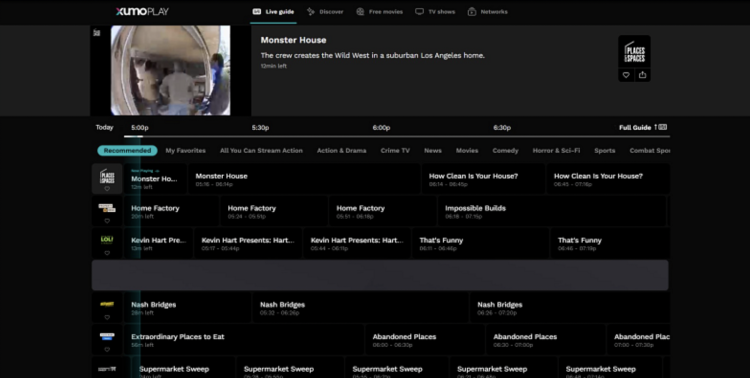Viewport: 750px width, 378px height.
Task: Click the TV shows screen icon
Action: tap(419, 11)
